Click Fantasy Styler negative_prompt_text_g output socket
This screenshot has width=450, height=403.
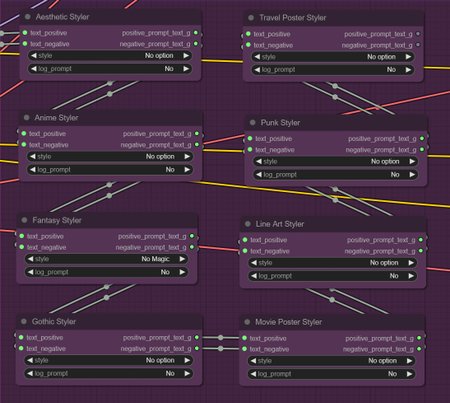point(192,247)
